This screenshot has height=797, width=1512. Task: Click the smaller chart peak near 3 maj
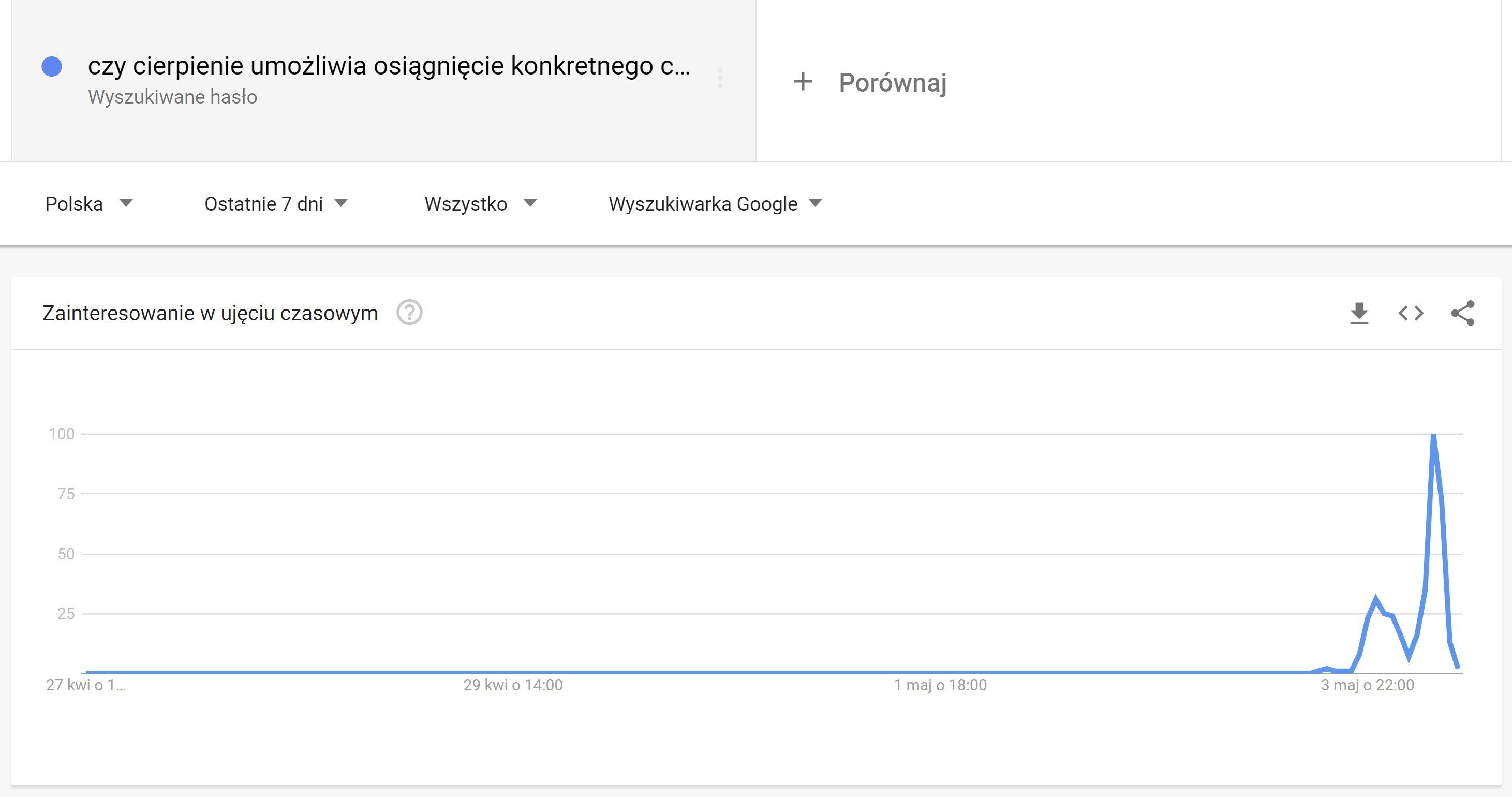[x=1376, y=599]
